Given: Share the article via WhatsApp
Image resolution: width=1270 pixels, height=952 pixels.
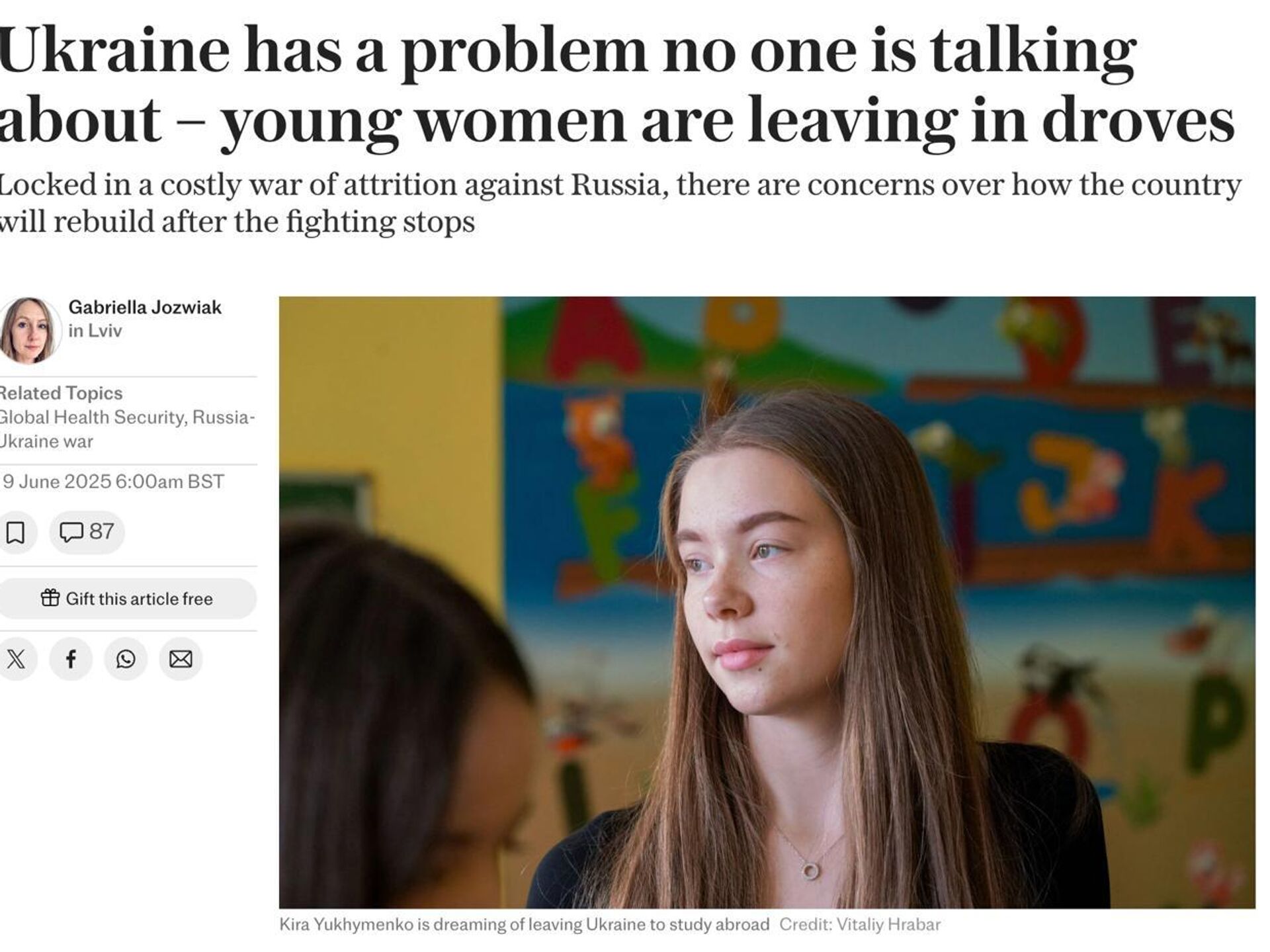Looking at the screenshot, I should point(126,659).
